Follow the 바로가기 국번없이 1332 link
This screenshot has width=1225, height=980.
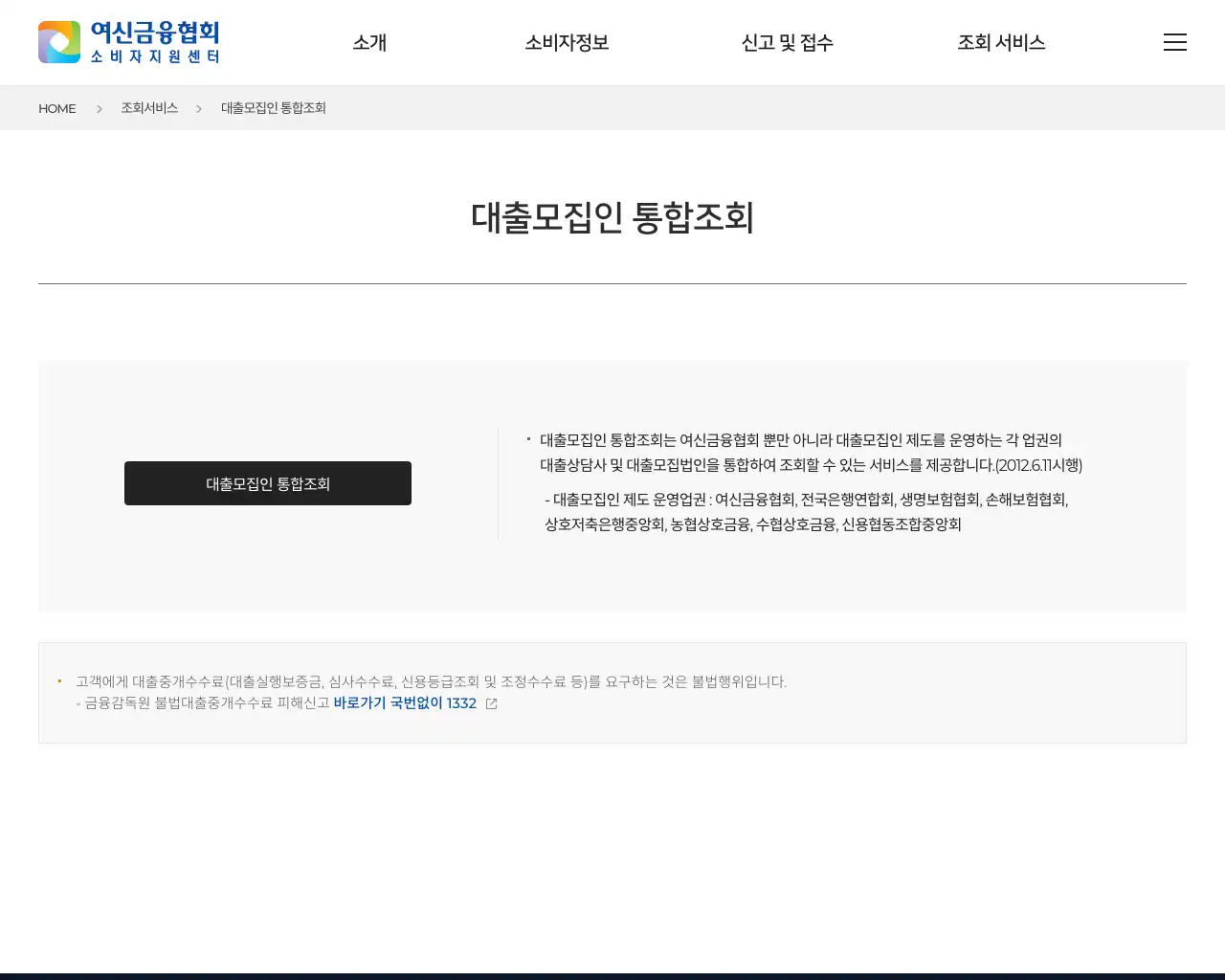(405, 703)
